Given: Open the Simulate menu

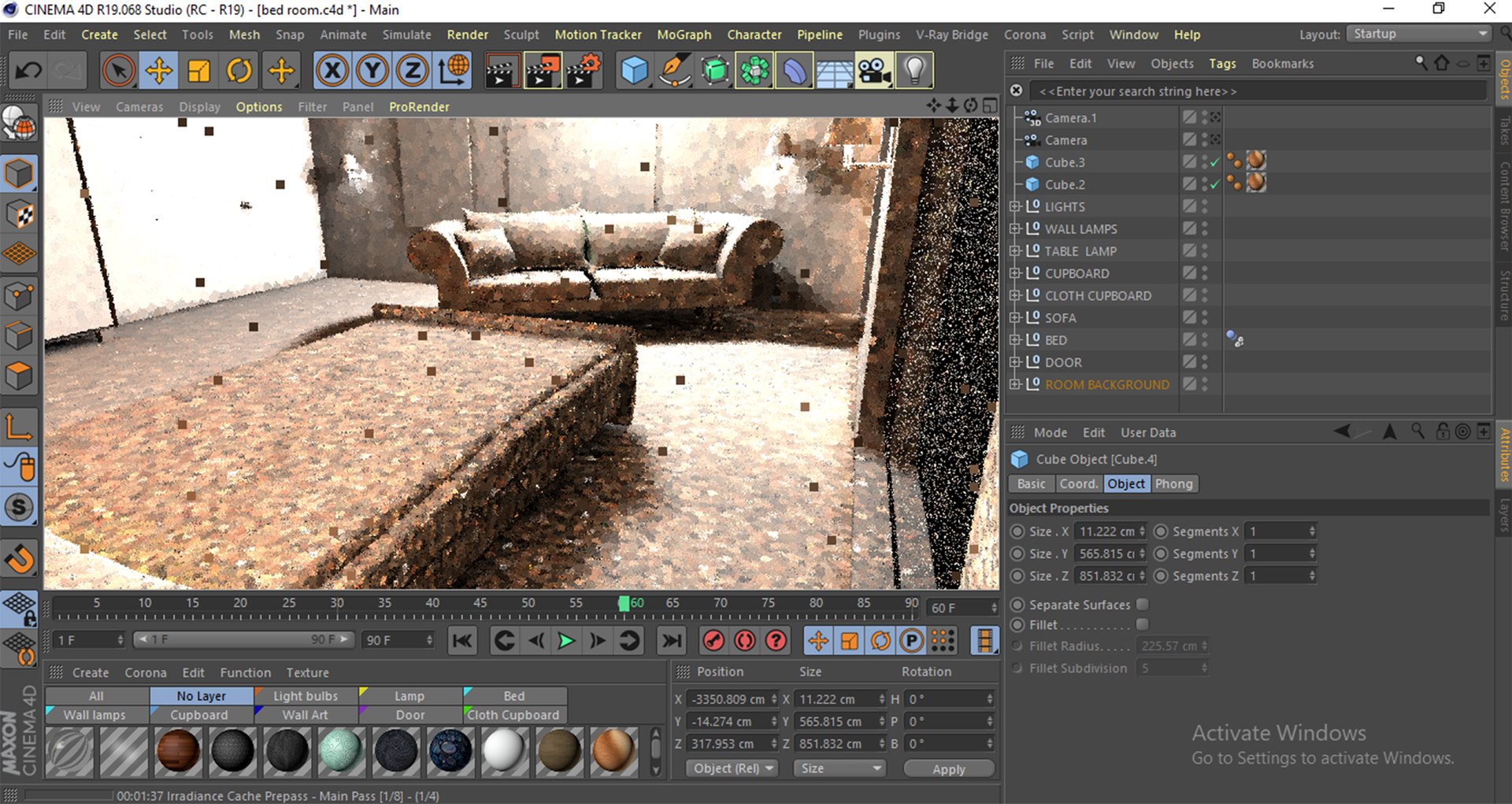Looking at the screenshot, I should 406,35.
